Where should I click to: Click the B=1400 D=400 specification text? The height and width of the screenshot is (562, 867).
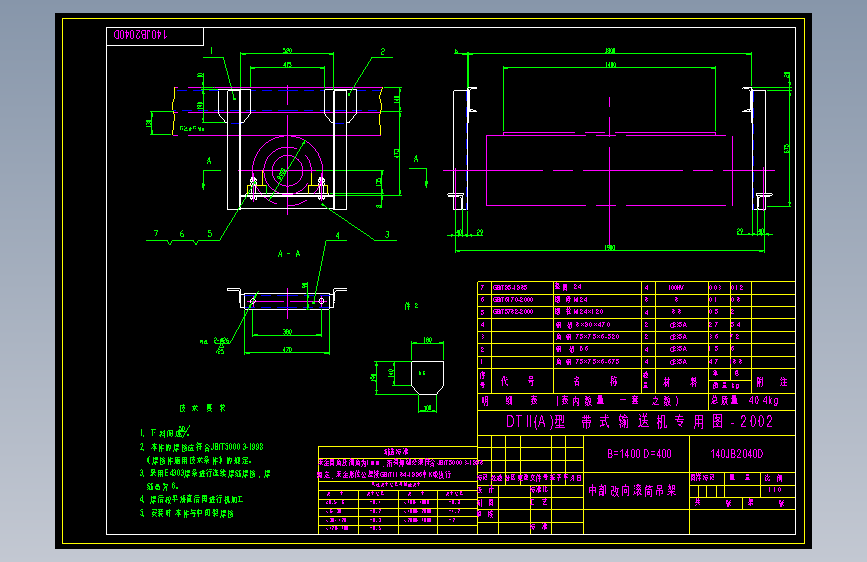point(639,454)
